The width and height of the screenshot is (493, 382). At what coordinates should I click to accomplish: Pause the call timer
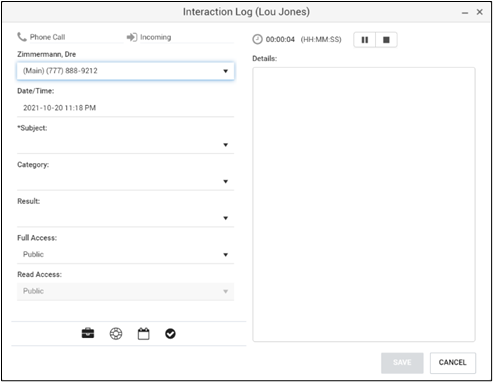pos(365,40)
